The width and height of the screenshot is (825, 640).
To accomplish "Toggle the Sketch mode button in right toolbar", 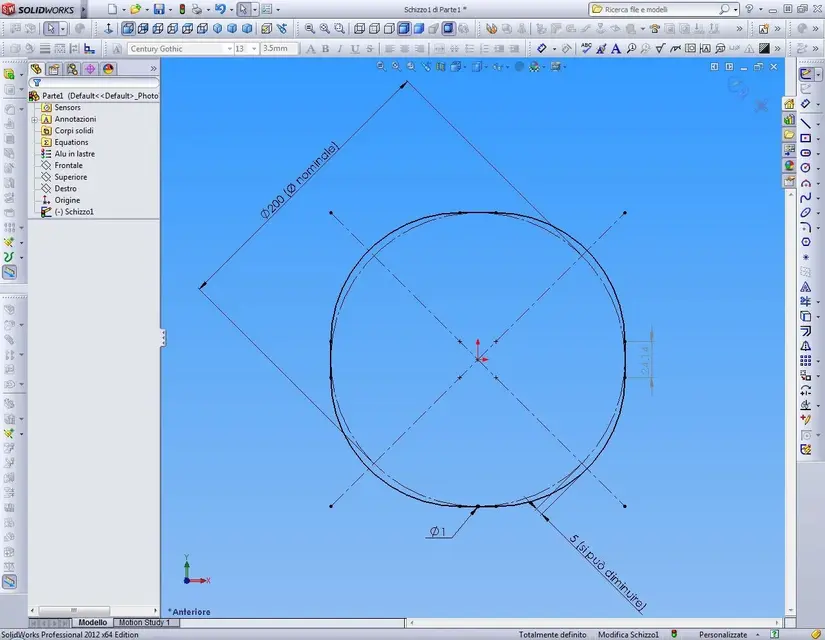I will coord(806,74).
